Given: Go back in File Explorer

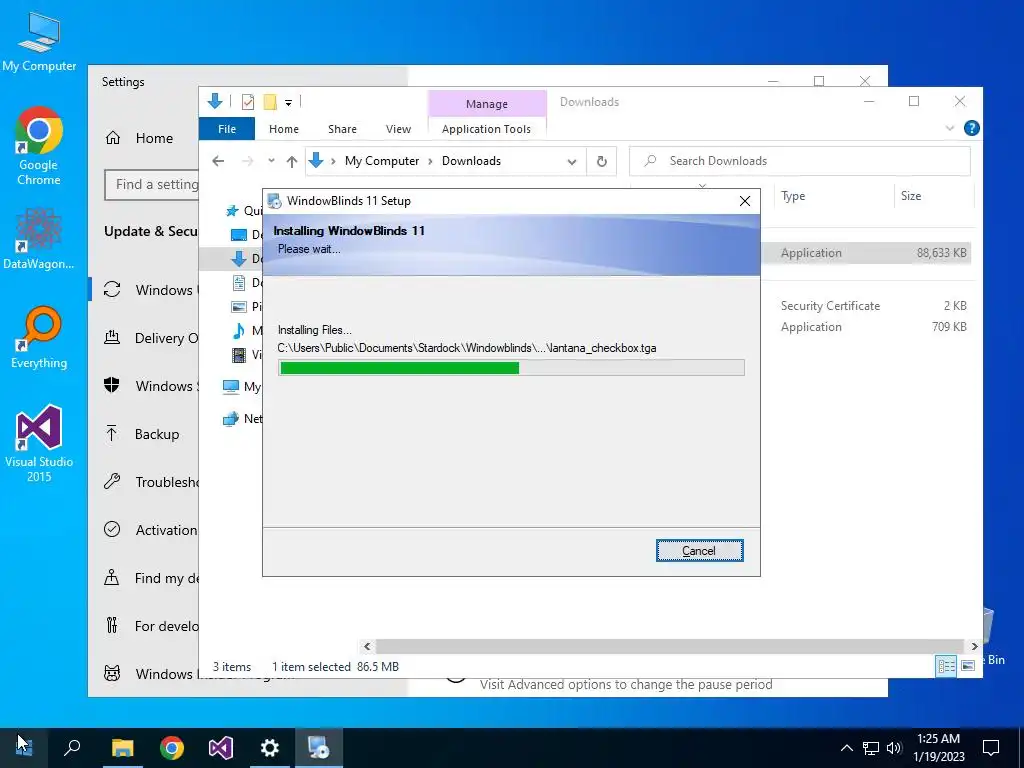Looking at the screenshot, I should point(218,161).
